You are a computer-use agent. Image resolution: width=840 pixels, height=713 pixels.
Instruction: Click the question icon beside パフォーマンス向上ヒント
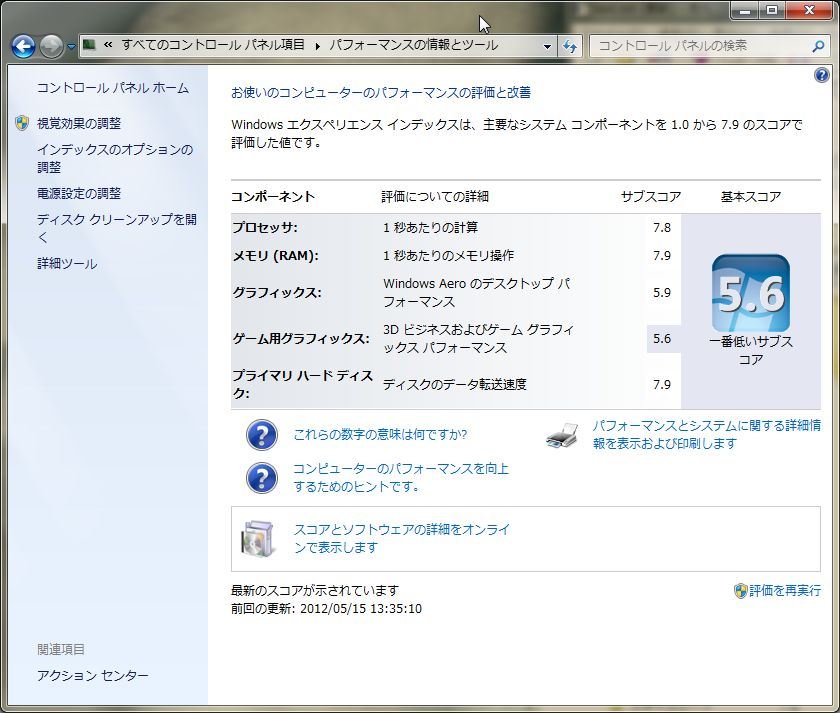261,478
